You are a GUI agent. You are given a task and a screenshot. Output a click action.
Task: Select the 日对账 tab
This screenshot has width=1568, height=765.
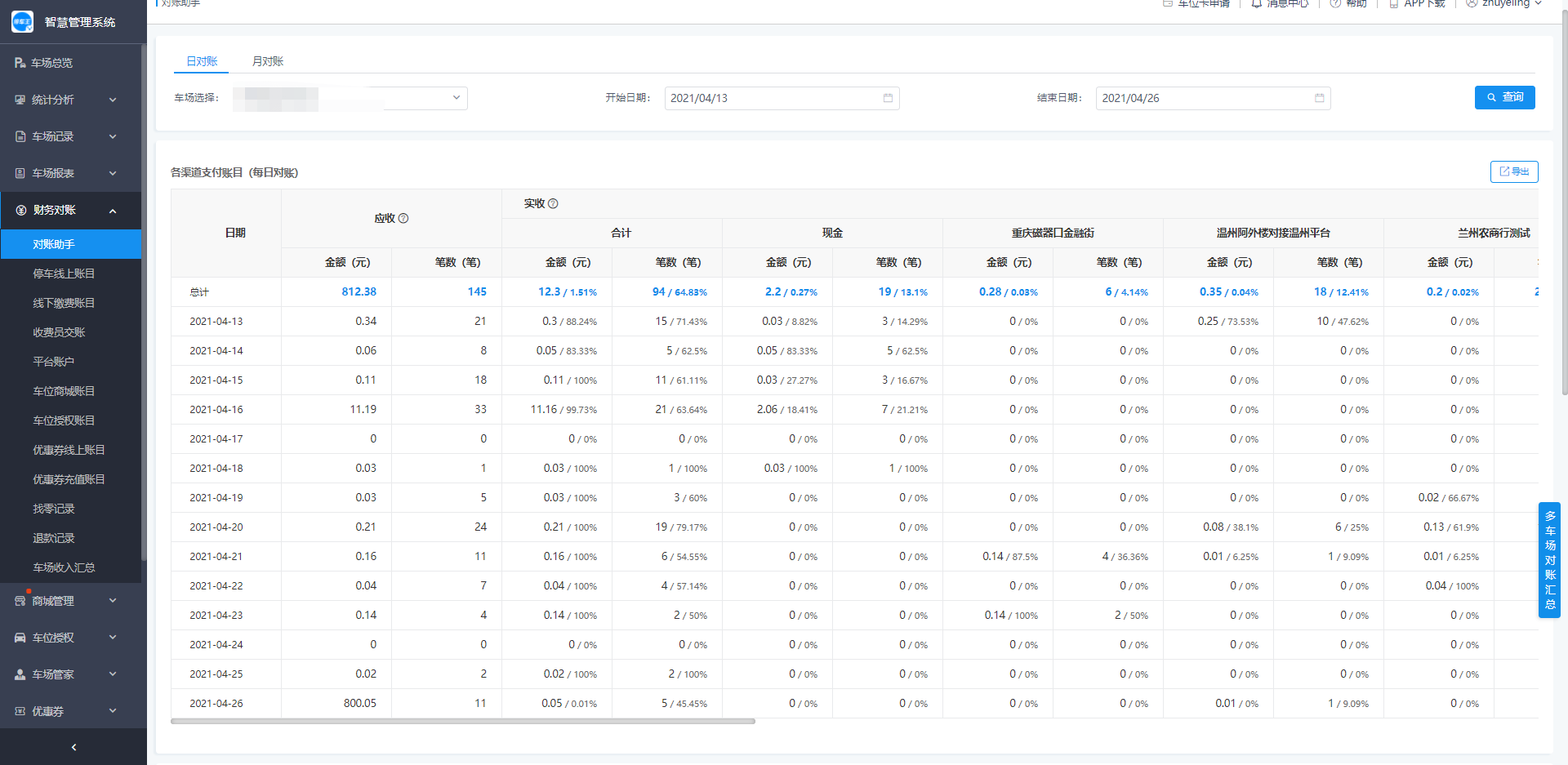point(202,61)
